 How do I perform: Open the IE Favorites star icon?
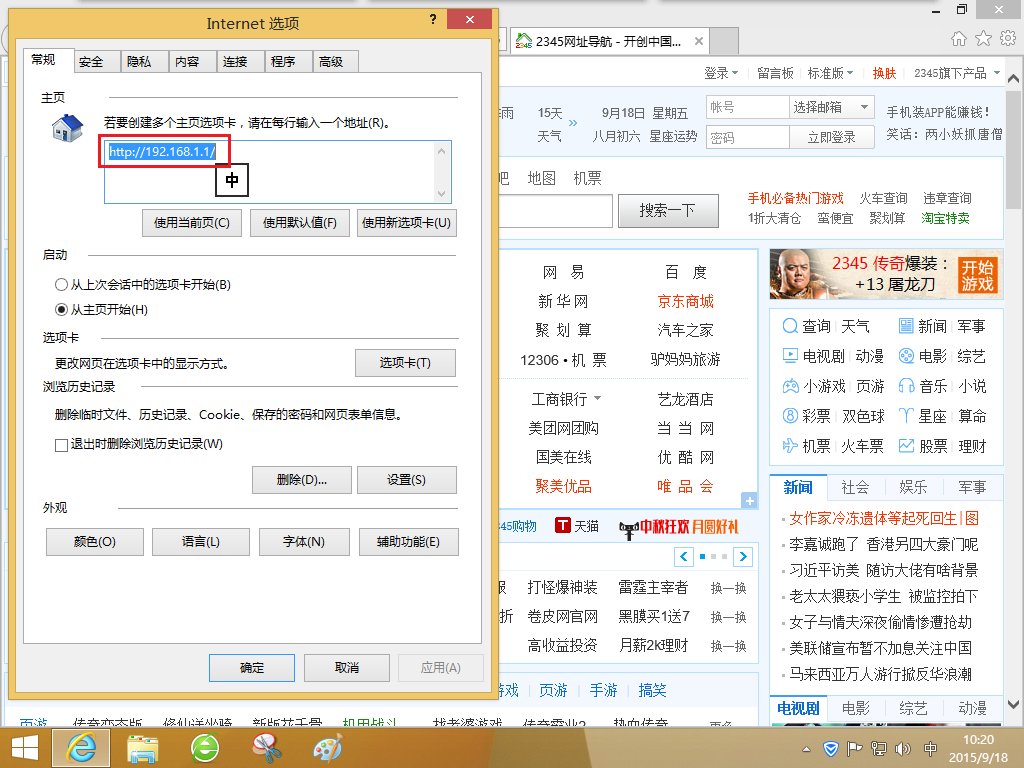pos(983,38)
